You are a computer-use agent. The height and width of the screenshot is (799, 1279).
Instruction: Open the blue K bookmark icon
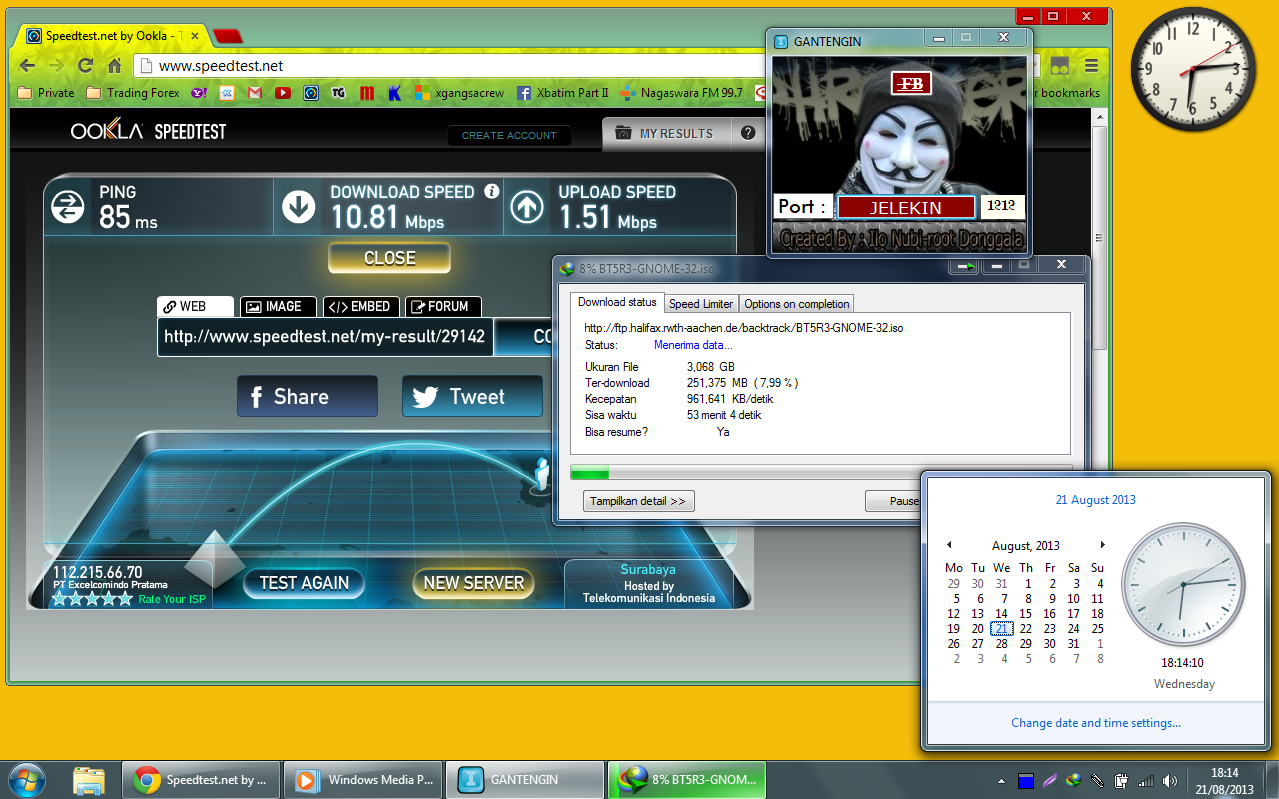395,93
